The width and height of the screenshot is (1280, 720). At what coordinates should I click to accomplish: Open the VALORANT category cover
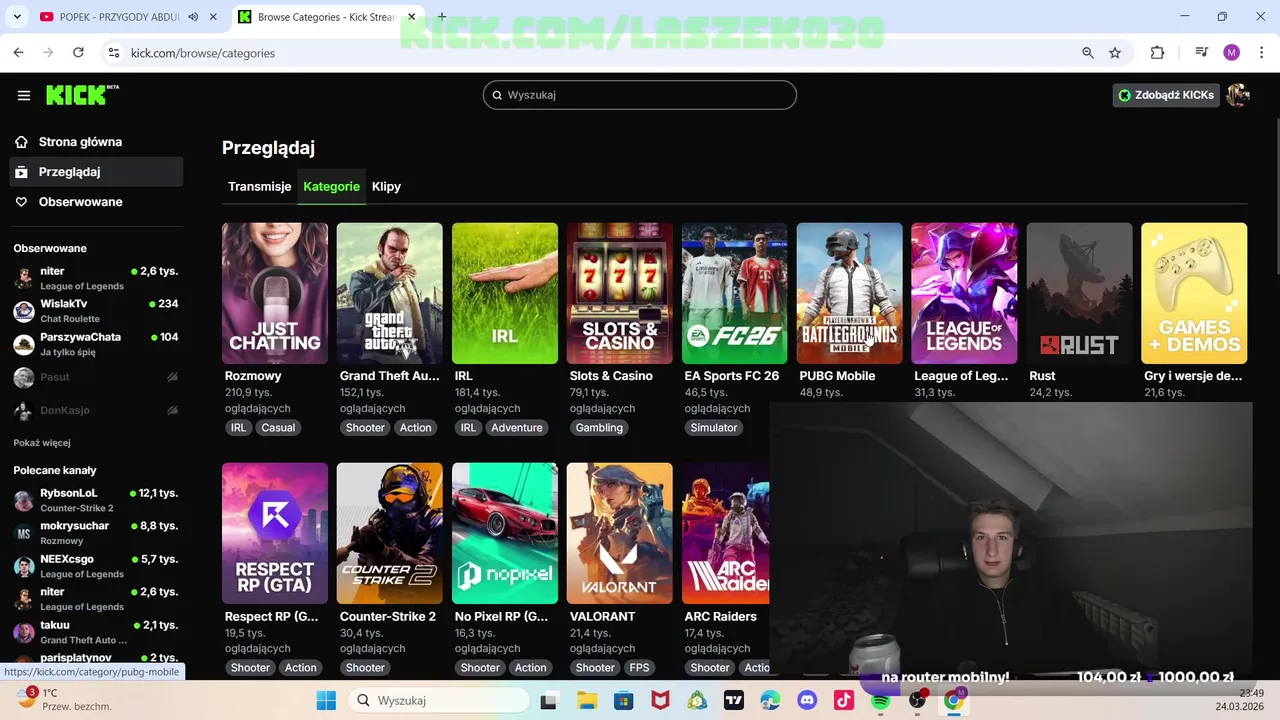coord(620,533)
